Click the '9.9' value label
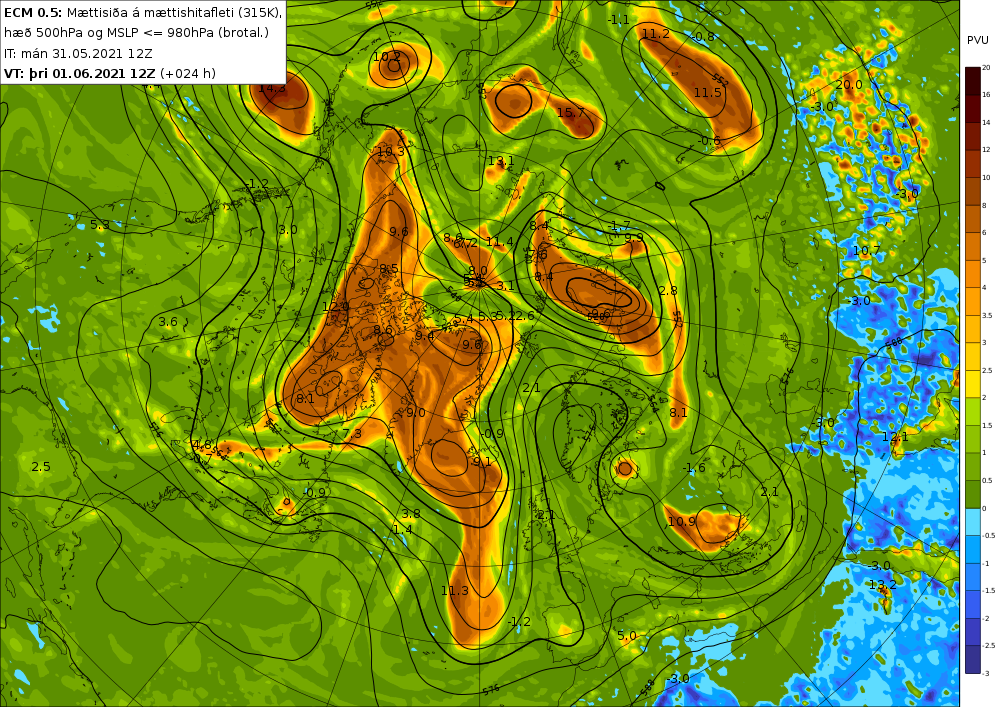Screen dimensions: 1000x707 point(634,238)
